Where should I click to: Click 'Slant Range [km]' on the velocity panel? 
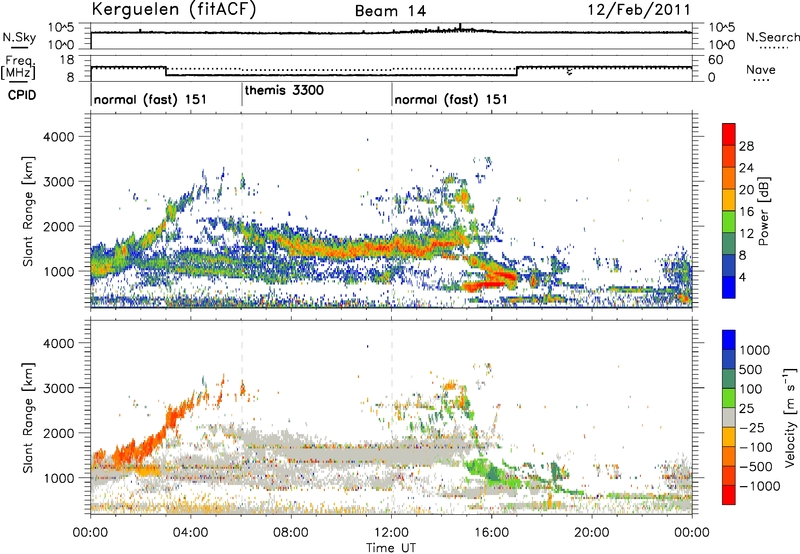[x=28, y=418]
